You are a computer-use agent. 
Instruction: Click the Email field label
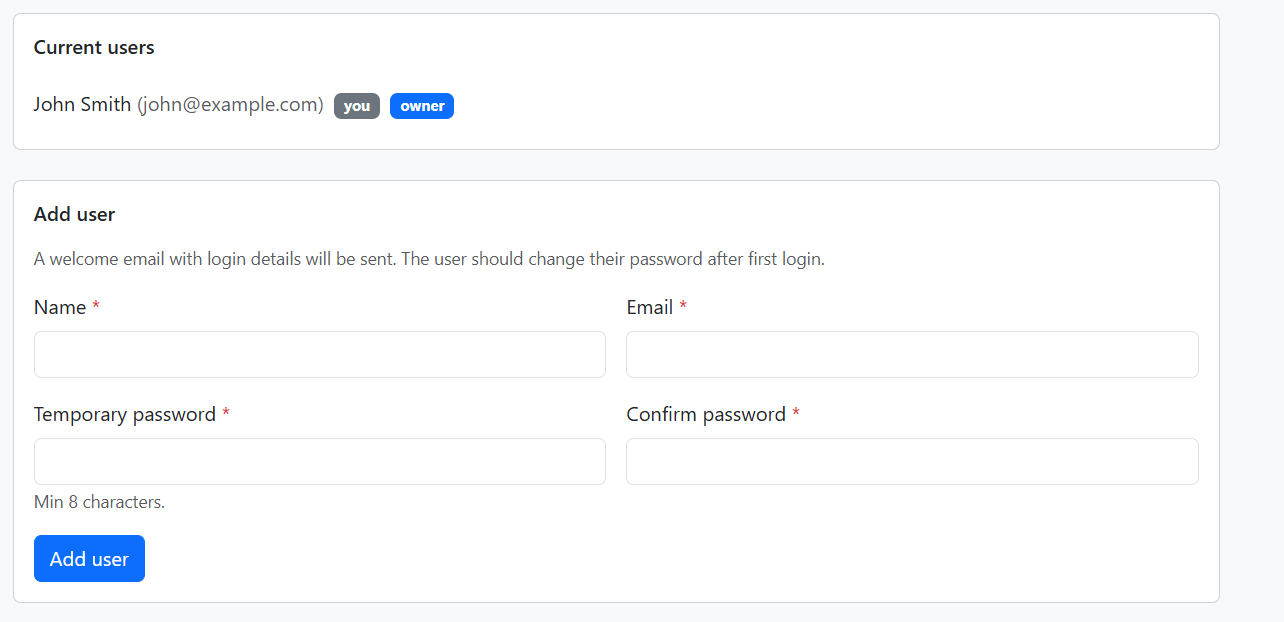click(x=649, y=307)
